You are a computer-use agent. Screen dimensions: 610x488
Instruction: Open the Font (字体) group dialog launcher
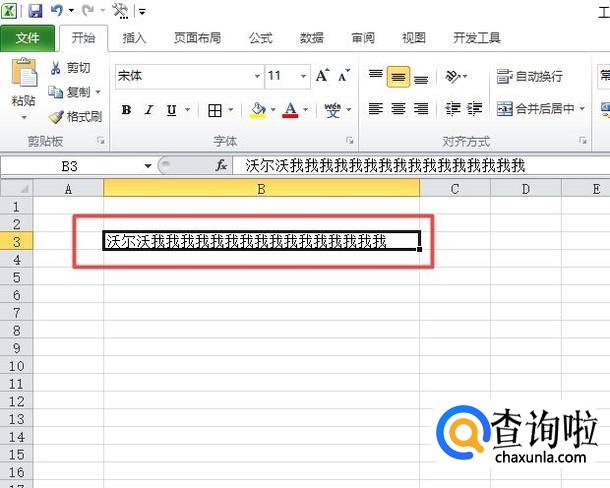point(349,140)
